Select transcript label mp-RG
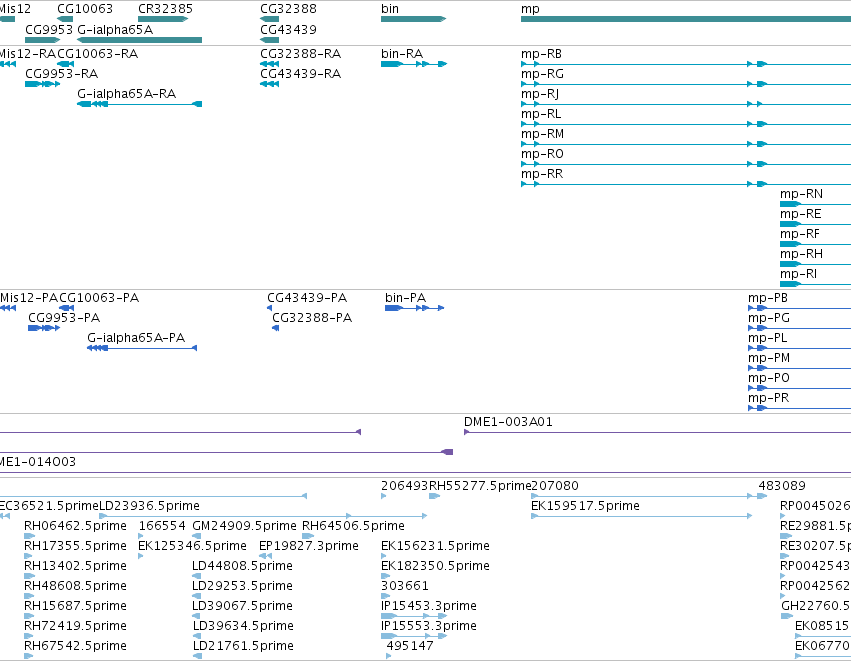 pos(542,74)
